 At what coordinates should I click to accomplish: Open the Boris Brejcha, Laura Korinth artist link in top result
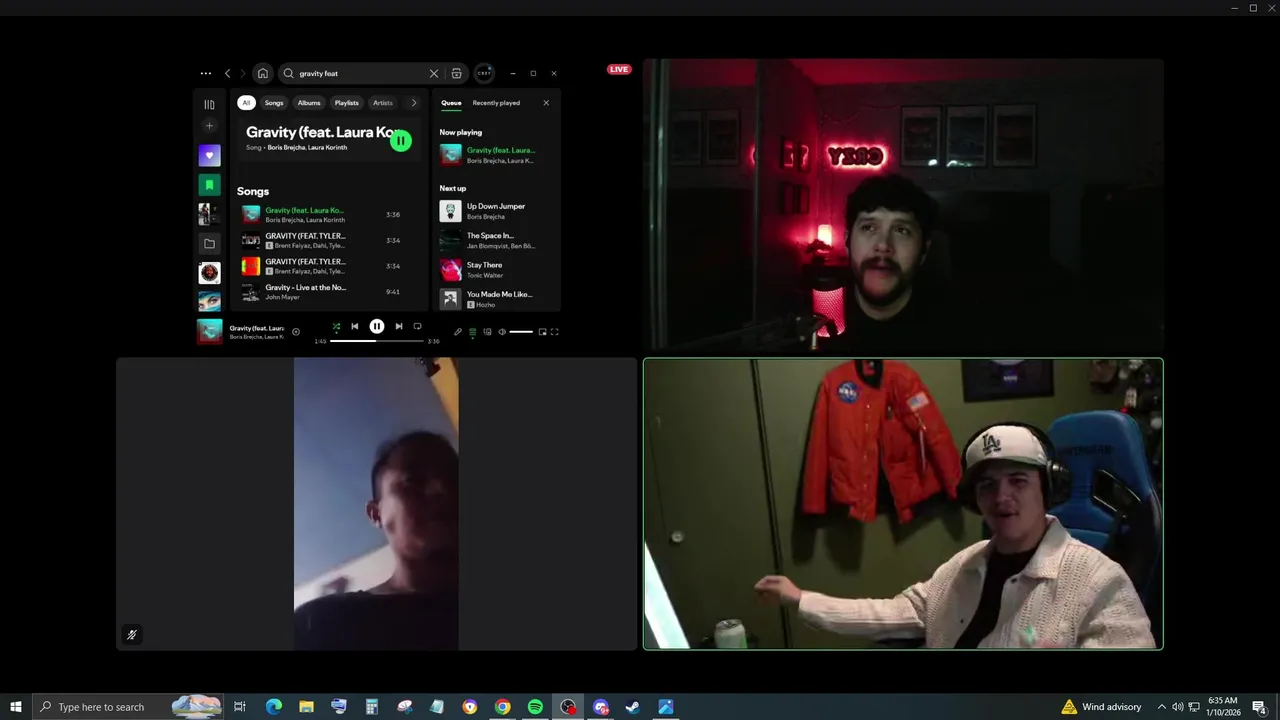pos(307,147)
